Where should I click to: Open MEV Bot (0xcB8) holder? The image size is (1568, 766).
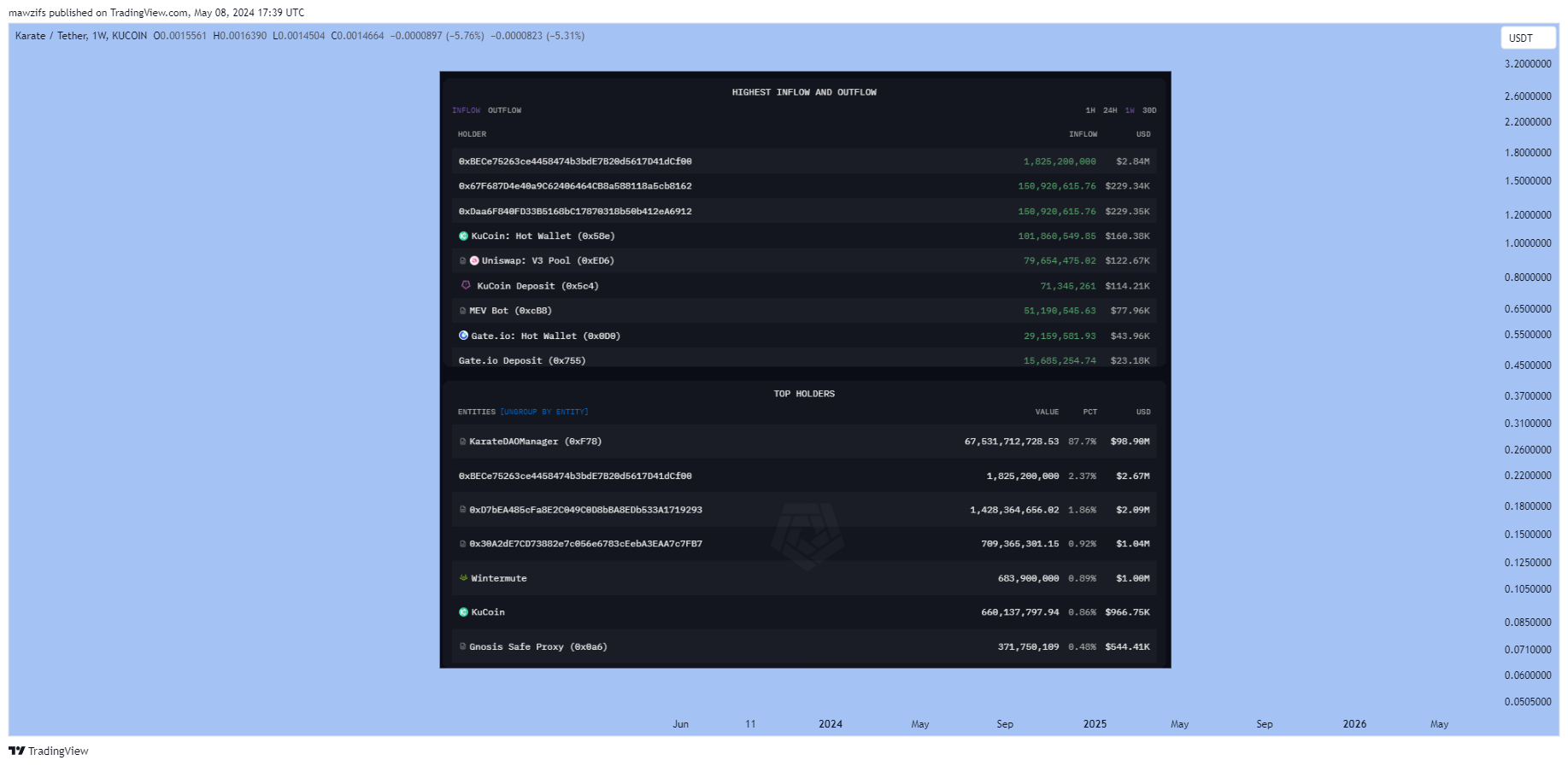tap(510, 311)
